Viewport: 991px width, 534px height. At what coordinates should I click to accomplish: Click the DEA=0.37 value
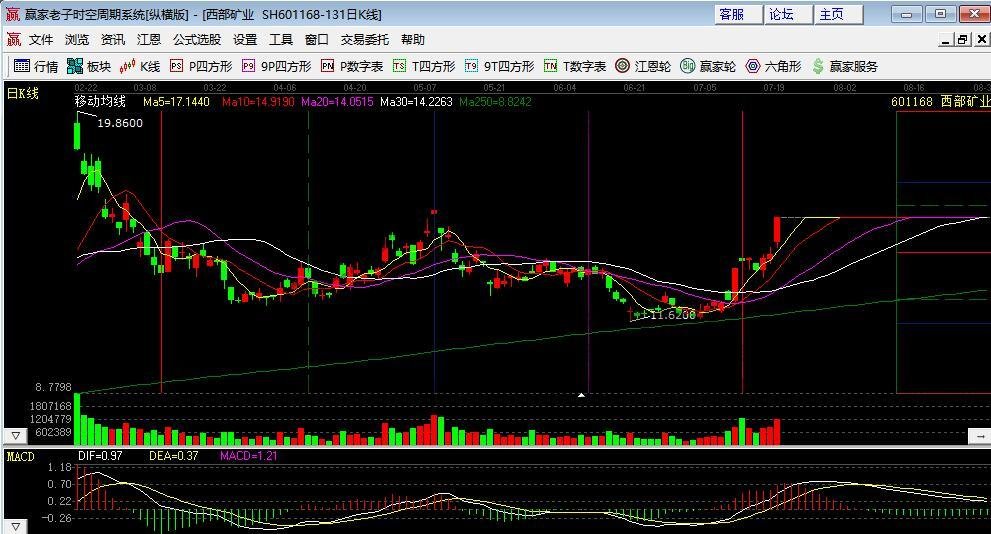coord(174,456)
